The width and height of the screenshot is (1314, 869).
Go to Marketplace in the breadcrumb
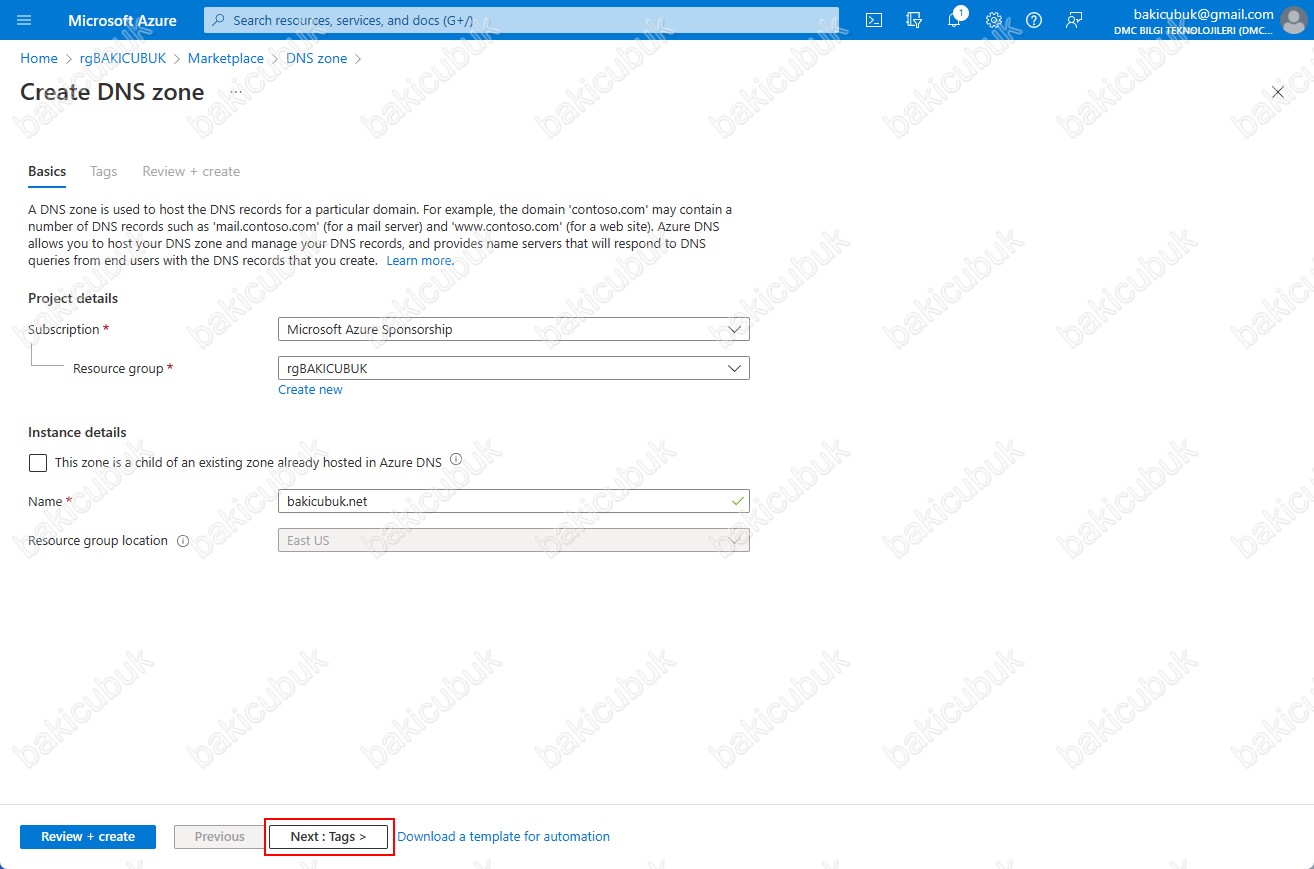(x=226, y=58)
